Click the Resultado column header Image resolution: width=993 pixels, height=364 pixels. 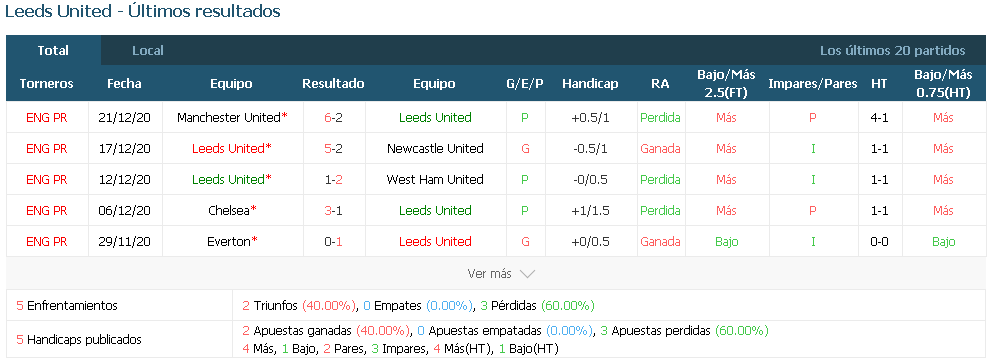[x=333, y=84]
